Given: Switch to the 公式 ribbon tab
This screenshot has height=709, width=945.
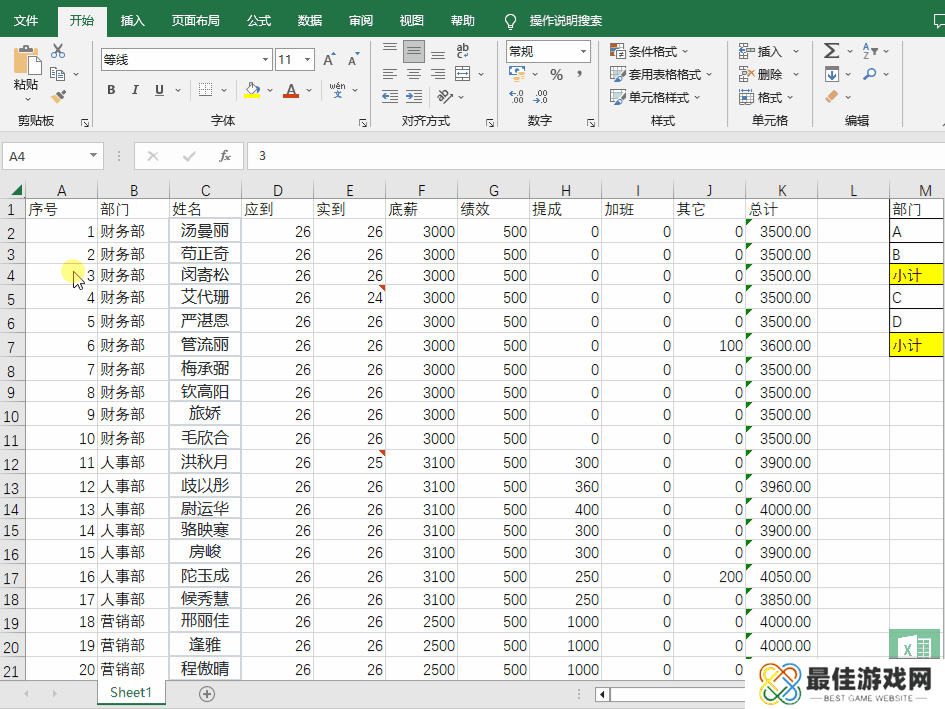Looking at the screenshot, I should pos(258,20).
